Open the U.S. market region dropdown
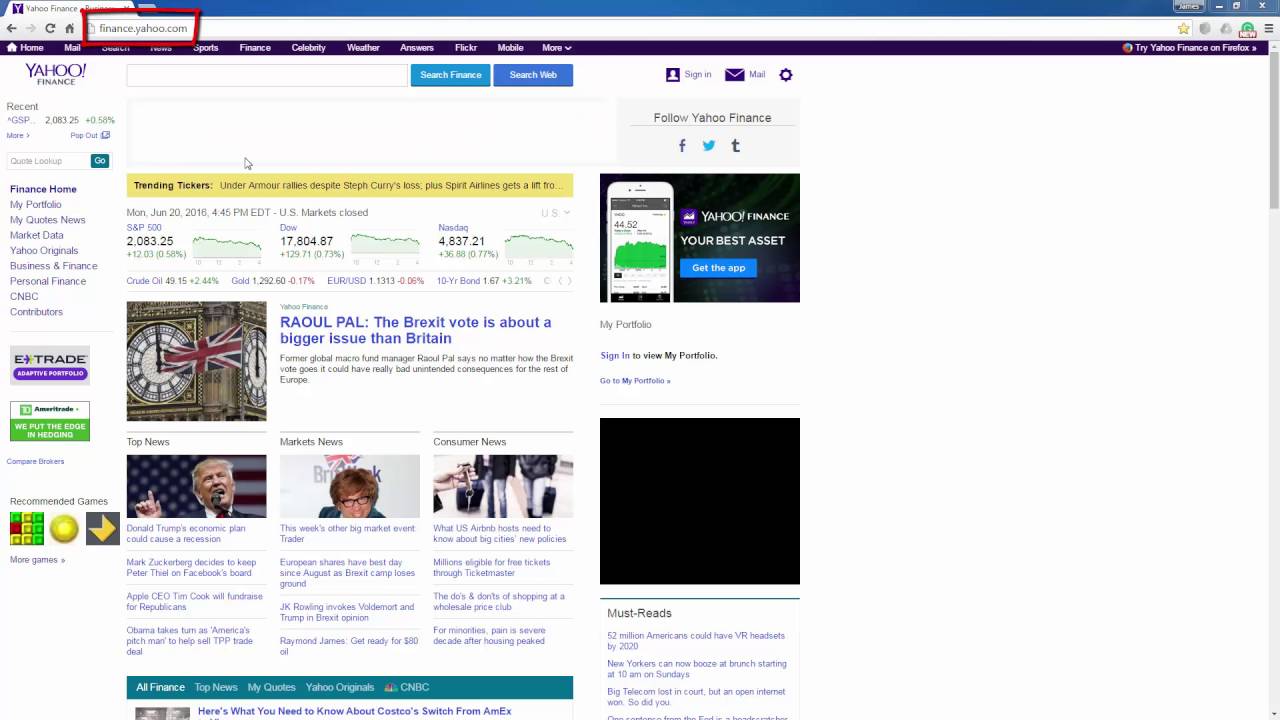The width and height of the screenshot is (1280, 720). 555,213
